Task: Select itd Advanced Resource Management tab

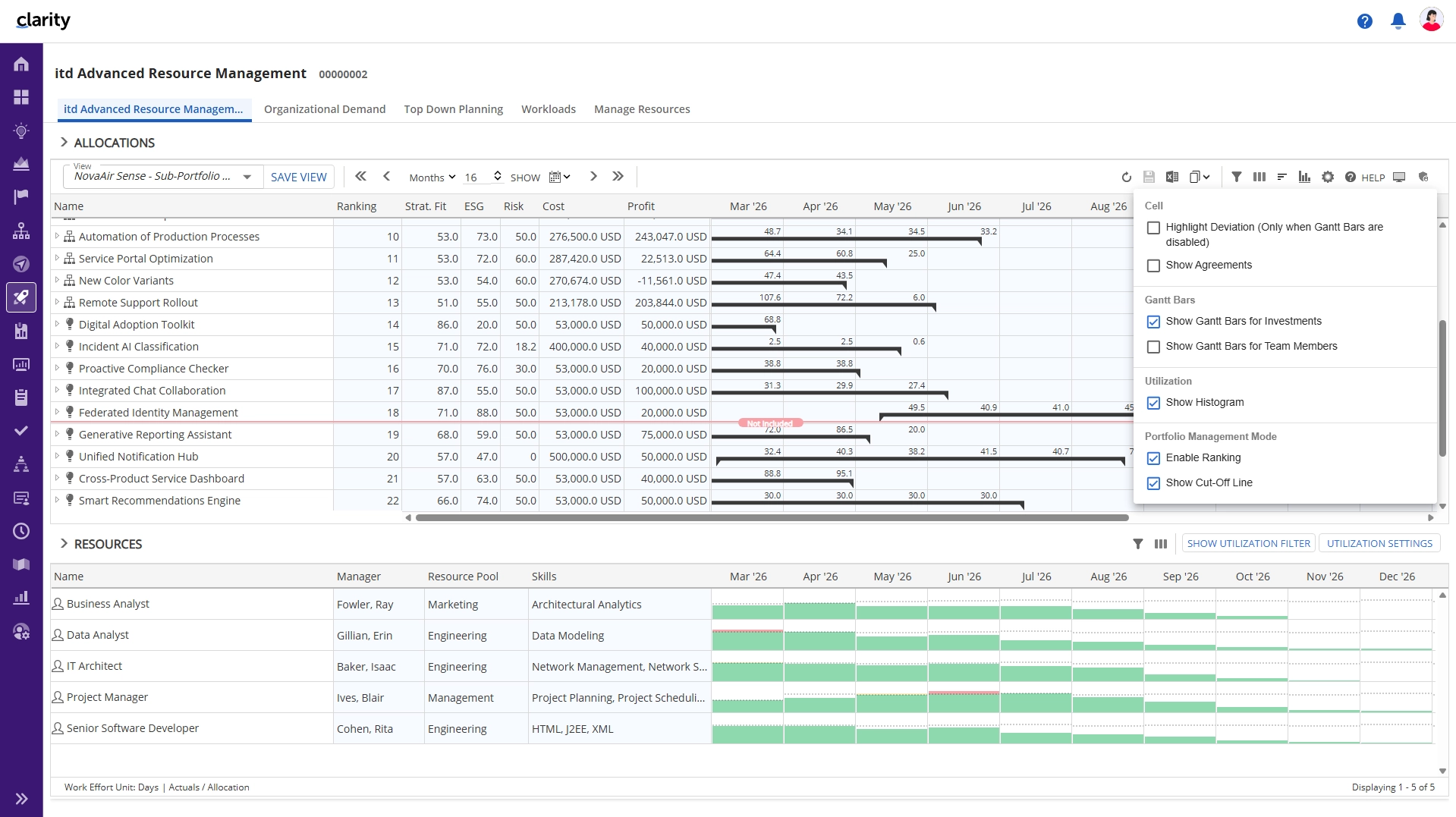Action: click(x=154, y=109)
